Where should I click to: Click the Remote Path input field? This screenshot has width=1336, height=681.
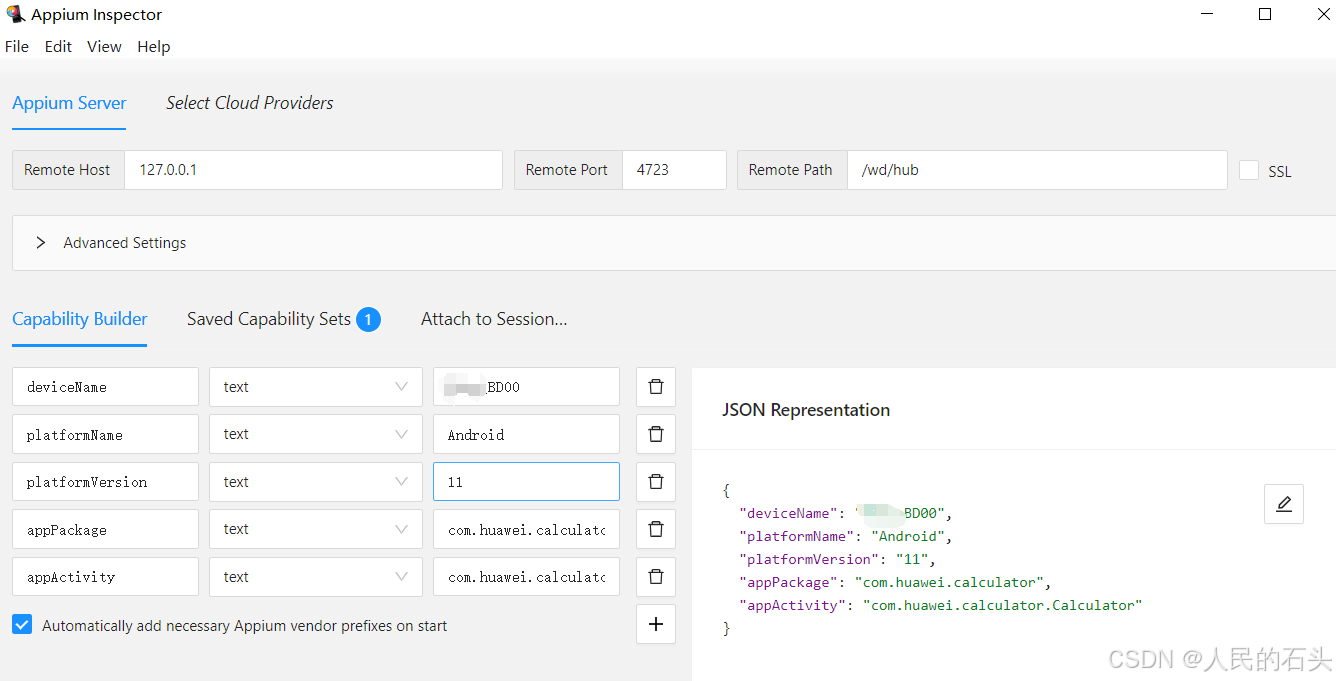click(x=1037, y=170)
